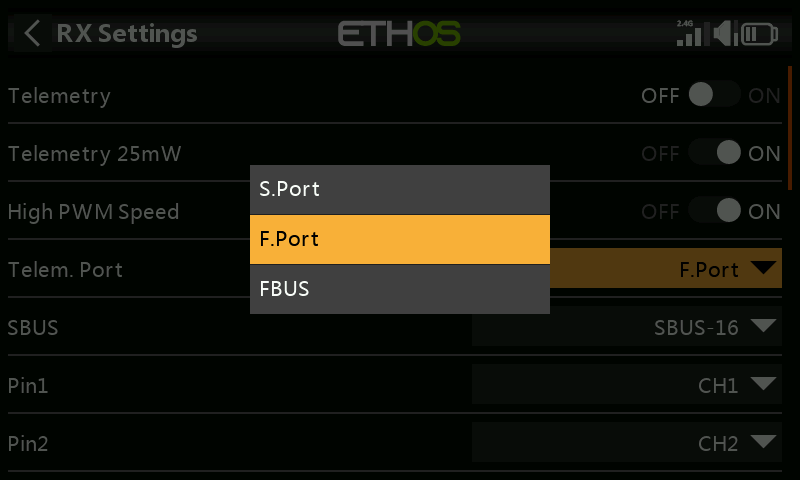The width and height of the screenshot is (800, 480).
Task: Tap the speaker volume icon
Action: 725,34
